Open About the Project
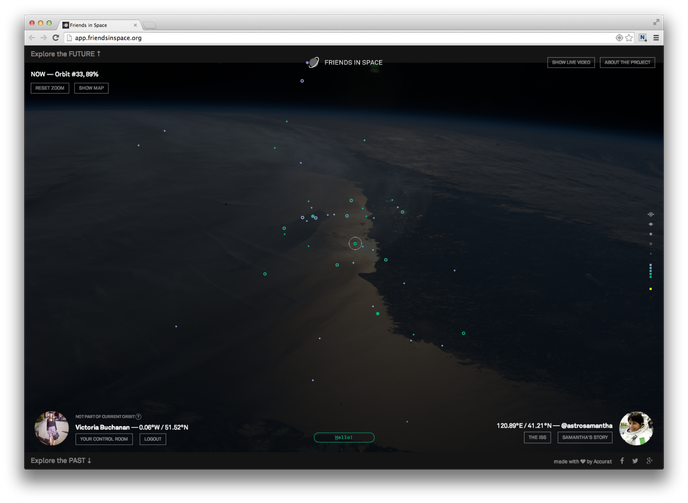 [x=627, y=62]
